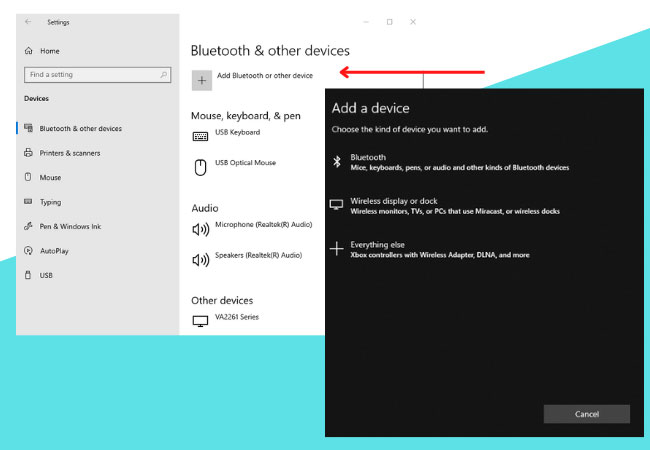This screenshot has height=450, width=650.
Task: Click the USB Optical Mouse icon
Action: tap(200, 167)
